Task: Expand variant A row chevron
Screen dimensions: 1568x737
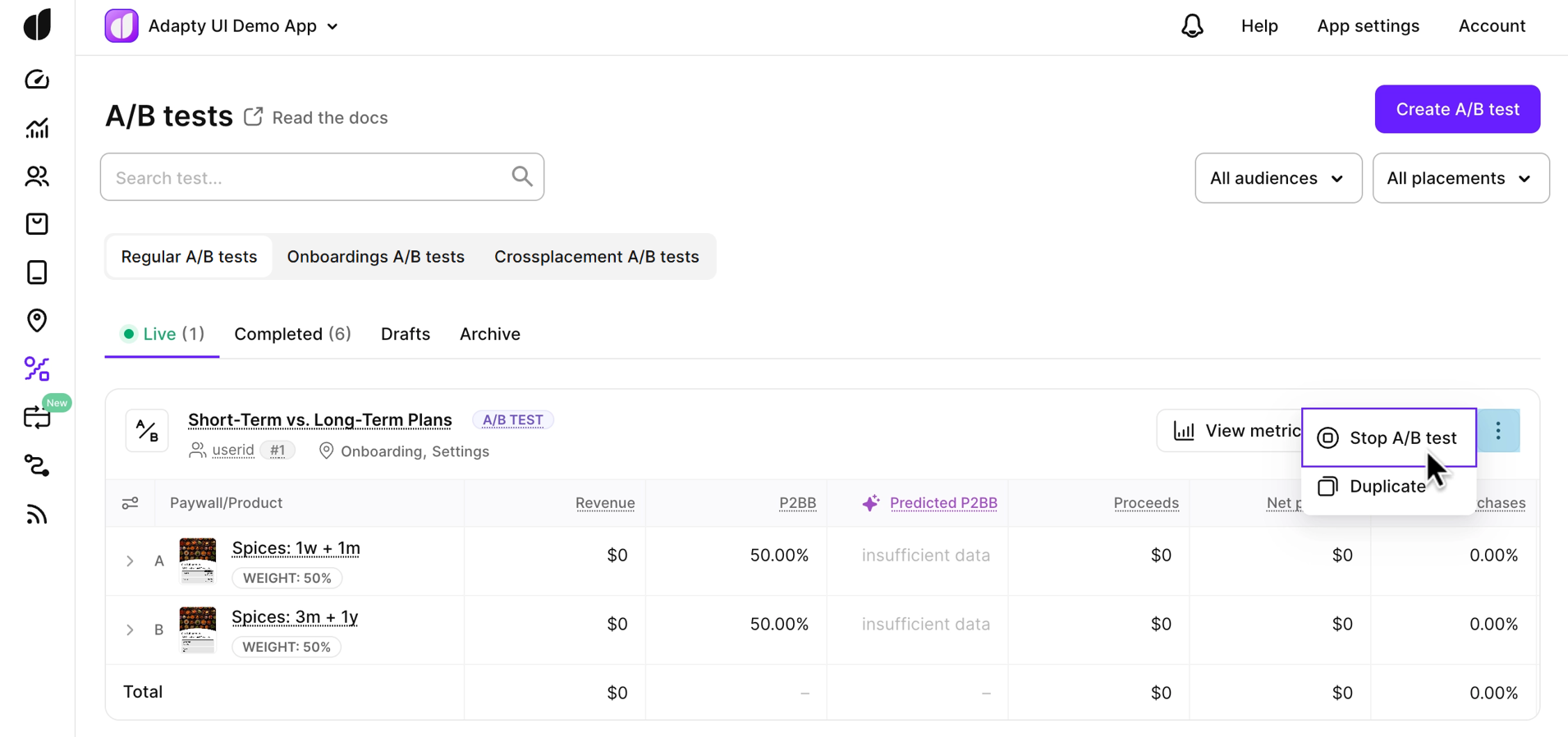Action: [x=130, y=561]
